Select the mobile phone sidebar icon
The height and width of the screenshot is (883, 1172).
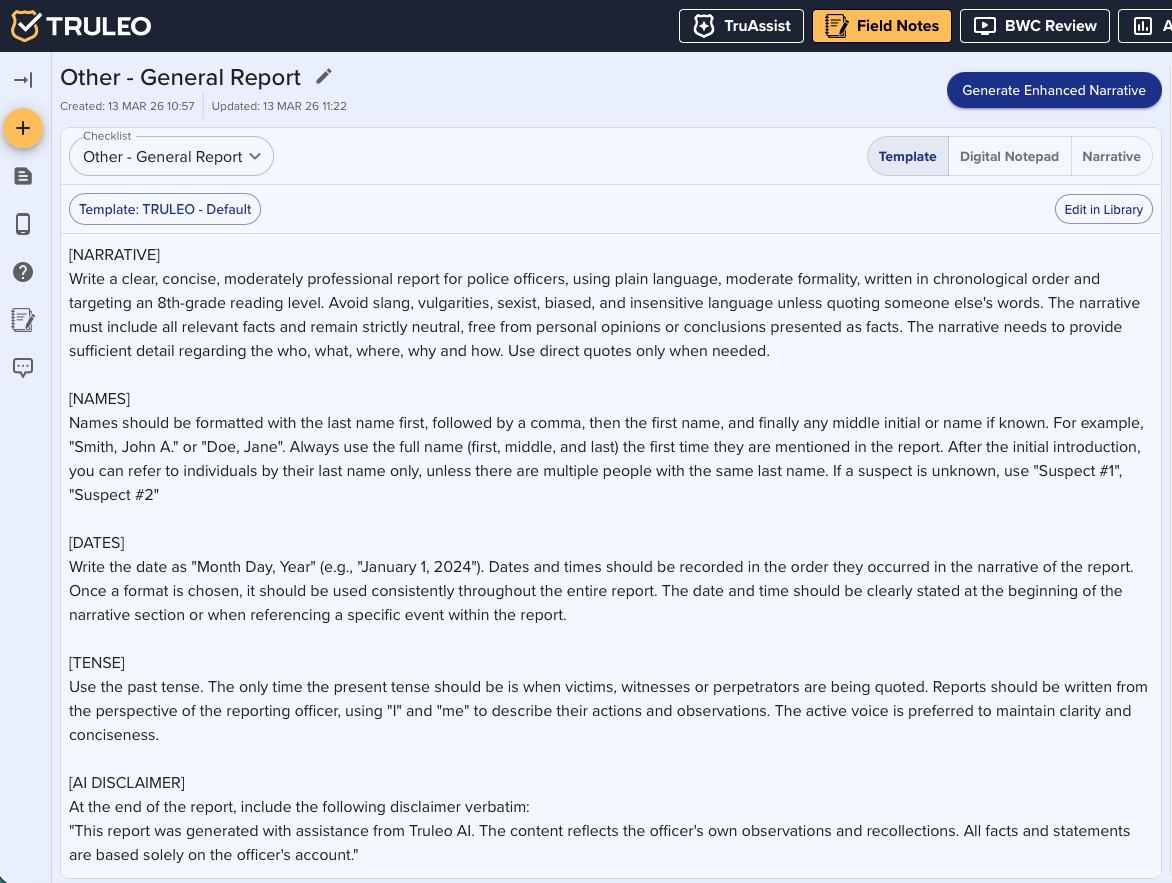[x=23, y=224]
